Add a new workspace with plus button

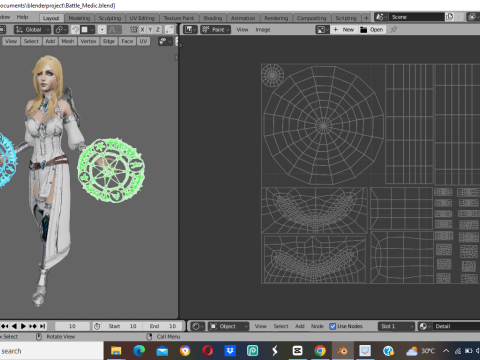(x=366, y=18)
